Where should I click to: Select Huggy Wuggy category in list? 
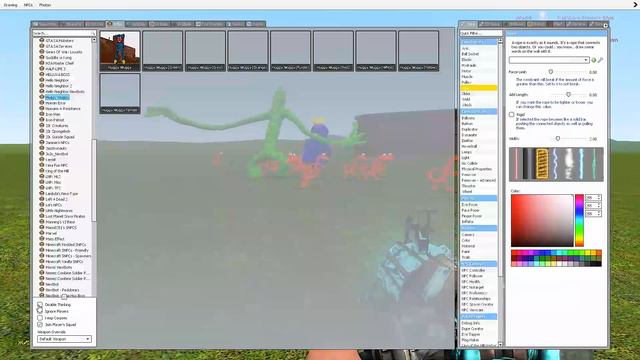pos(57,98)
